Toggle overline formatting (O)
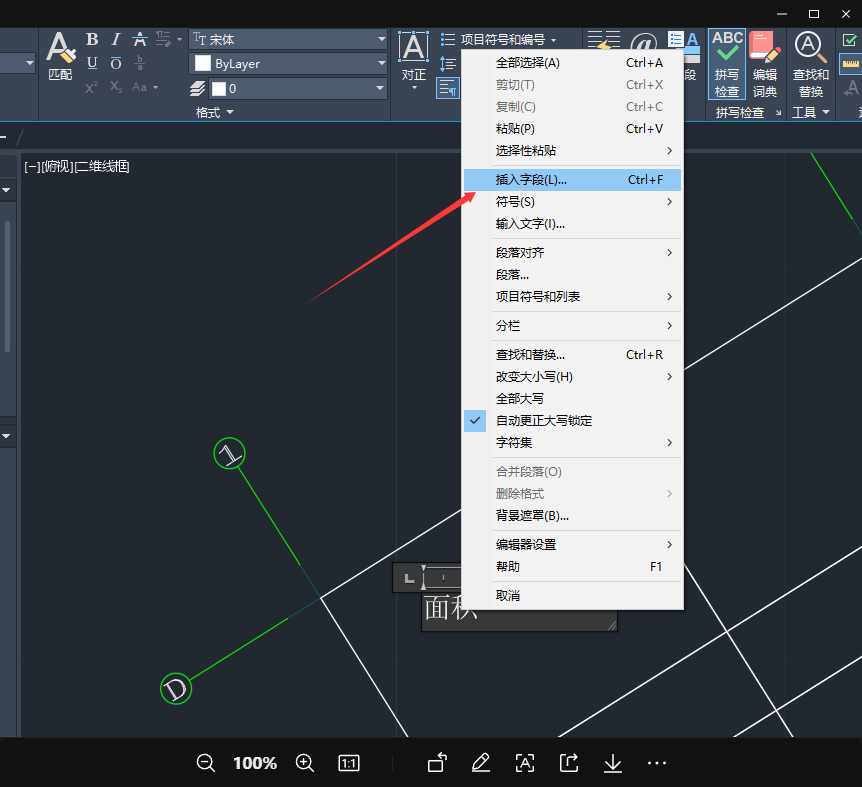The height and width of the screenshot is (787, 862). tap(115, 63)
